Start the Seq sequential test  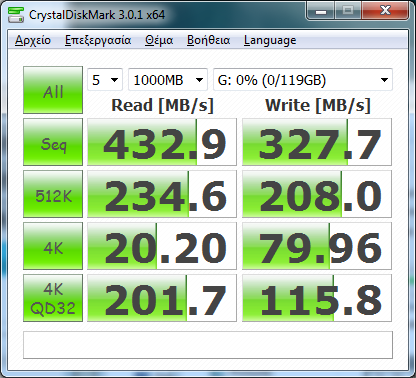point(53,142)
